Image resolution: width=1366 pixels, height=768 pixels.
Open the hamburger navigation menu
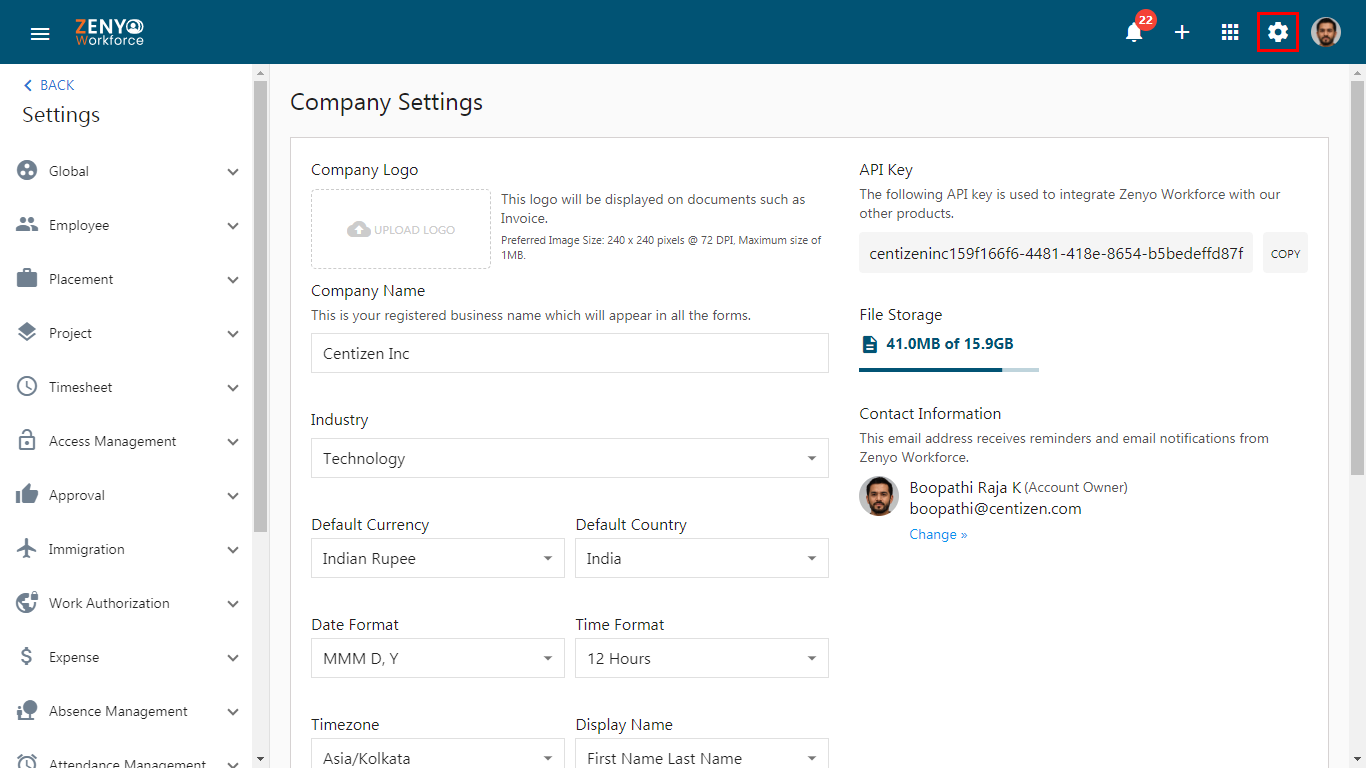(40, 33)
